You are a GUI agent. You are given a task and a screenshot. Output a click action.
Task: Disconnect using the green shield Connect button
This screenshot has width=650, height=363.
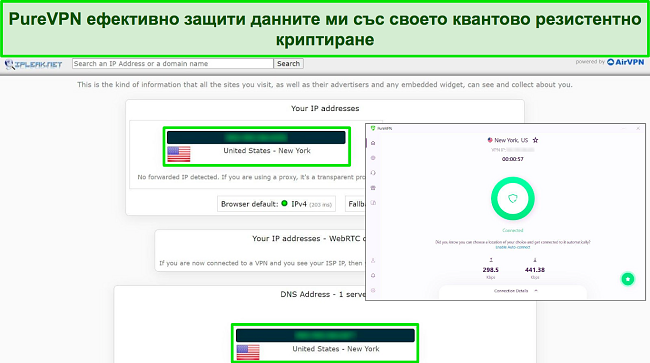coord(513,198)
